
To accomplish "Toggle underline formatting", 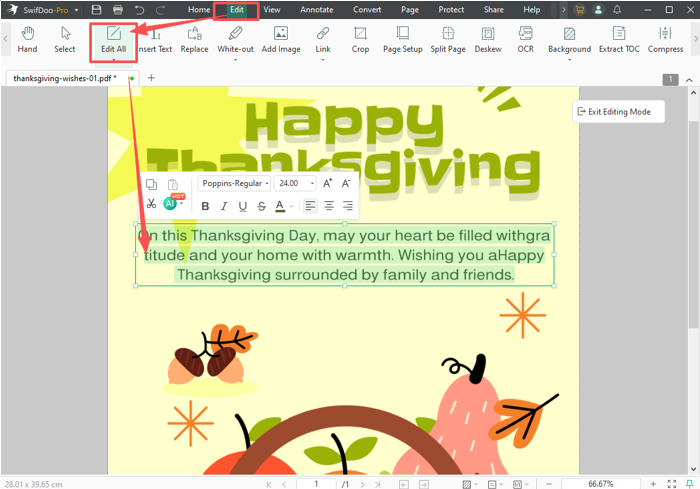I will coord(243,206).
